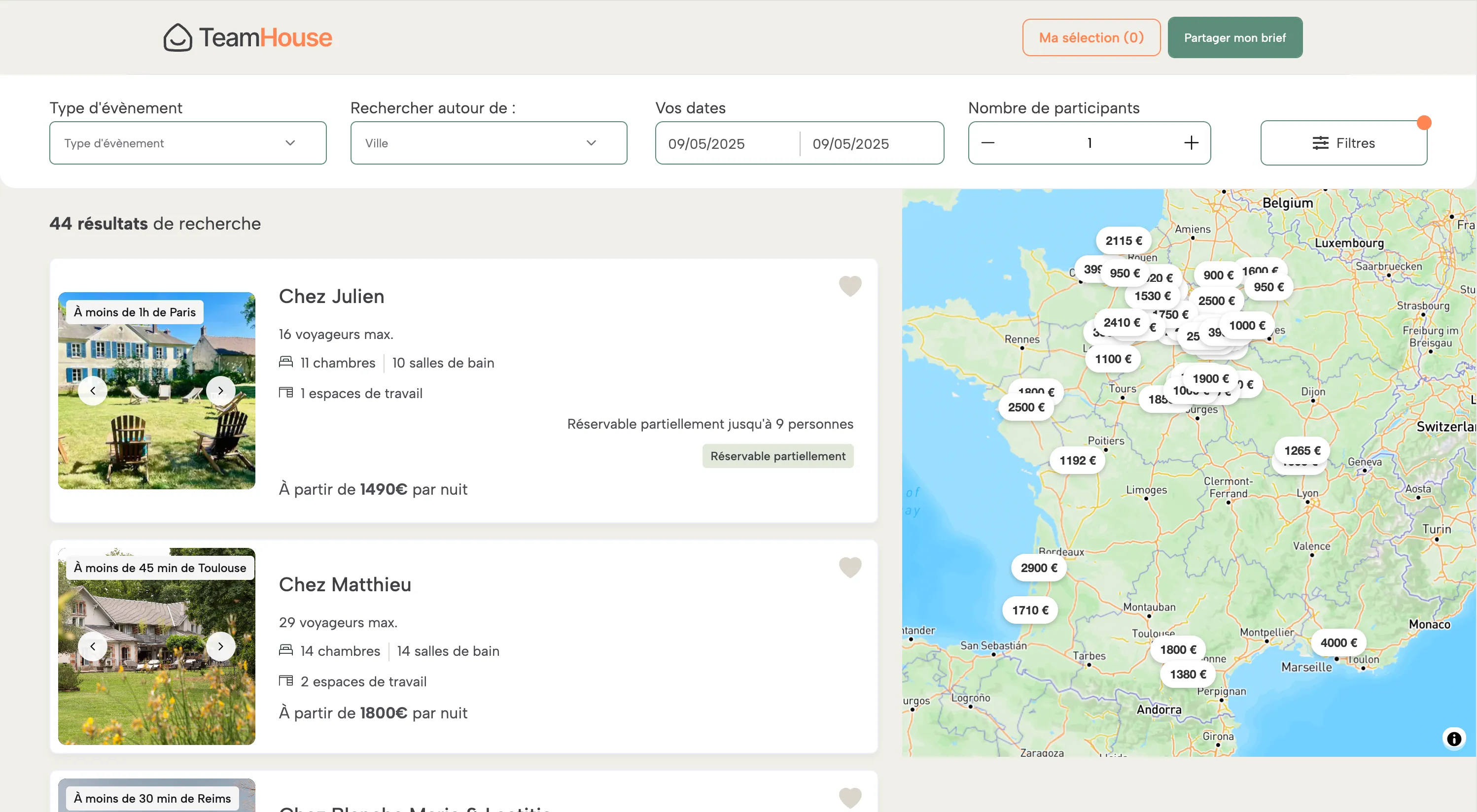This screenshot has height=812, width=1477.
Task: Click the bed icon next to 11 chambres
Action: tap(285, 362)
